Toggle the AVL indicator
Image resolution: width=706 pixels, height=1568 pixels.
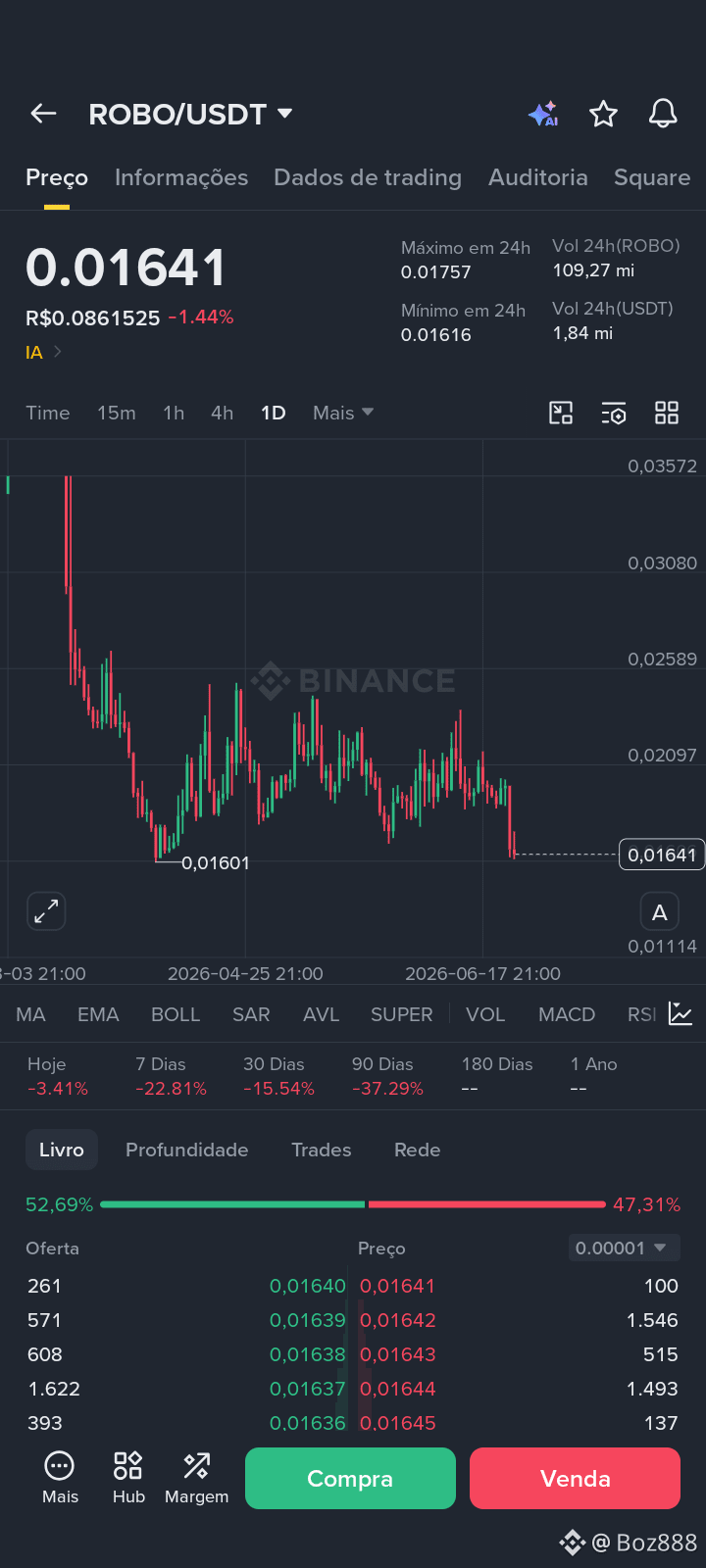pyautogui.click(x=321, y=1014)
